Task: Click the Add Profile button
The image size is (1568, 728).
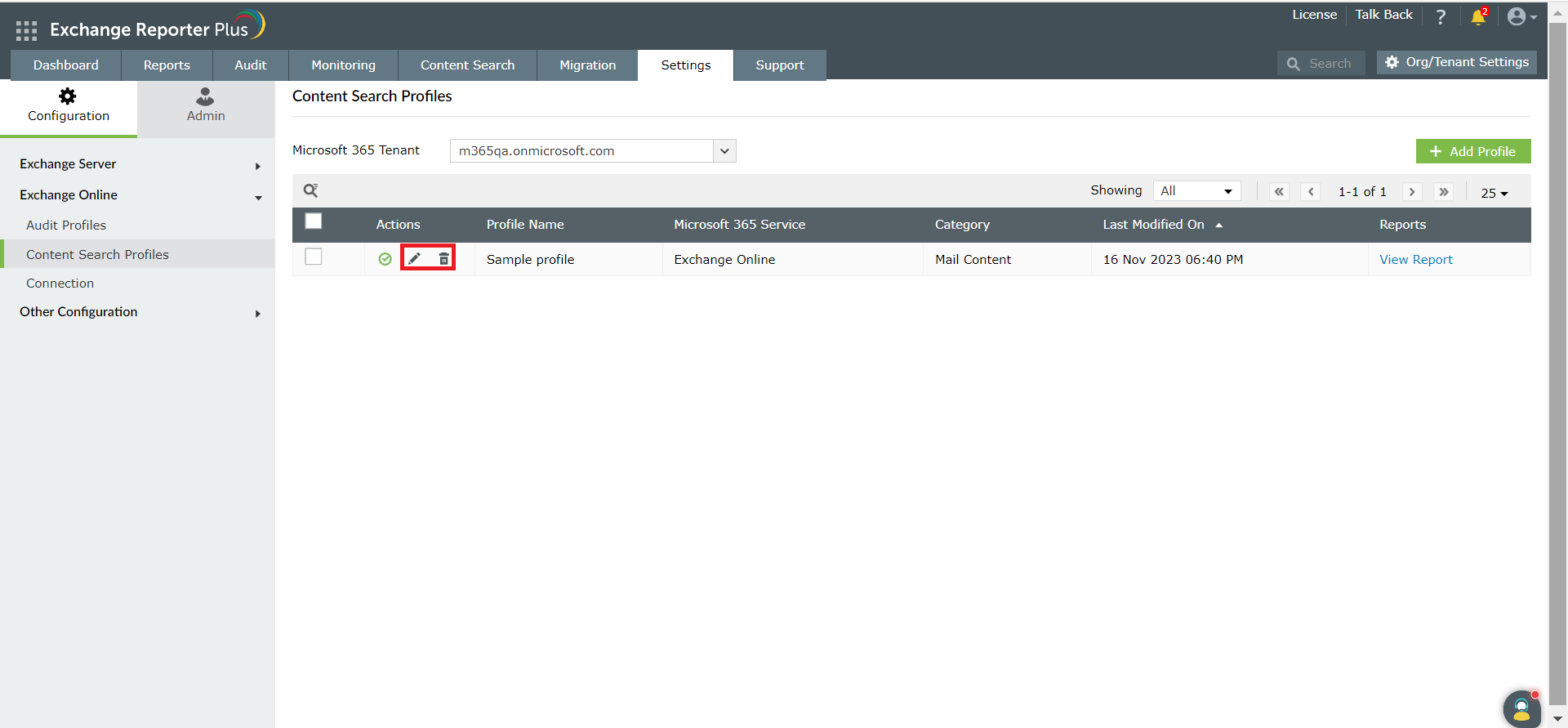Action: pyautogui.click(x=1473, y=151)
